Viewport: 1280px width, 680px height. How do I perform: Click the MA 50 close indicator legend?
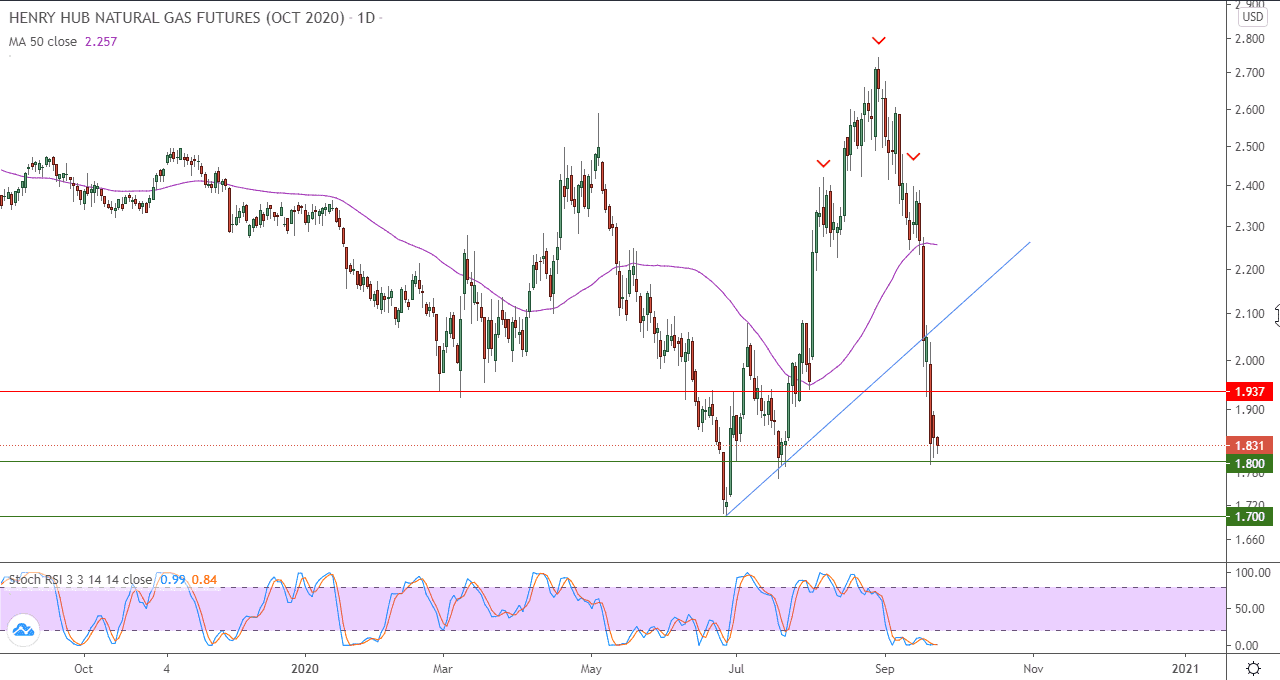point(43,42)
